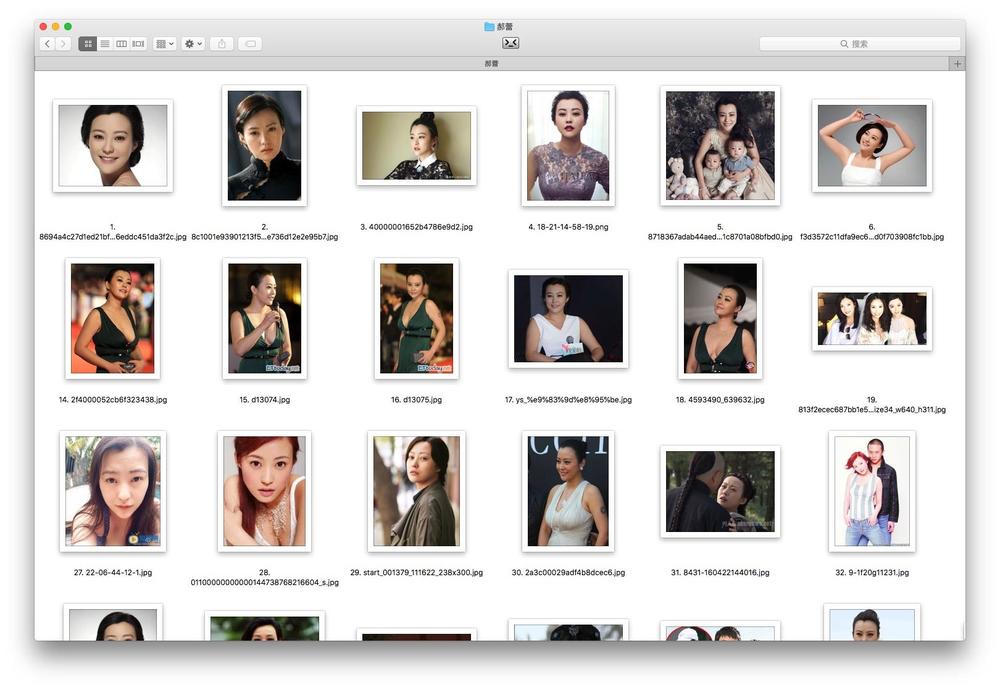Click filename 17. ys_%e9%83%9d%e8%95%be.jpg
Viewport: 1000px width, 690px height.
click(568, 400)
